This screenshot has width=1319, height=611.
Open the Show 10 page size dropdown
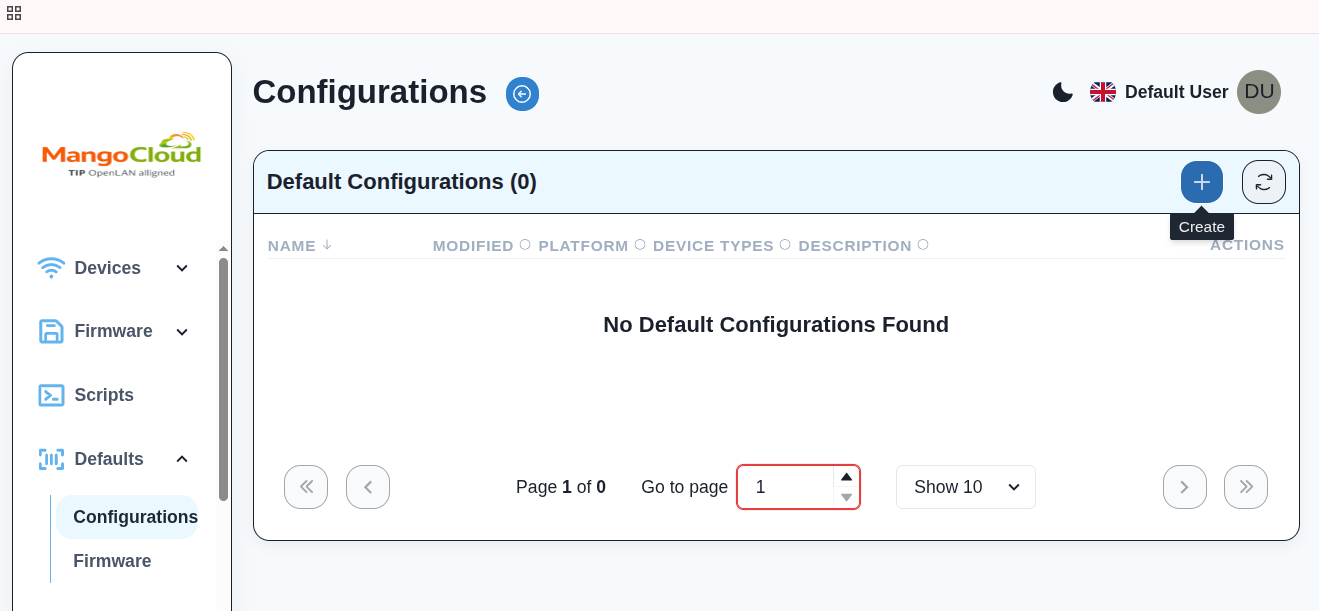[964, 487]
